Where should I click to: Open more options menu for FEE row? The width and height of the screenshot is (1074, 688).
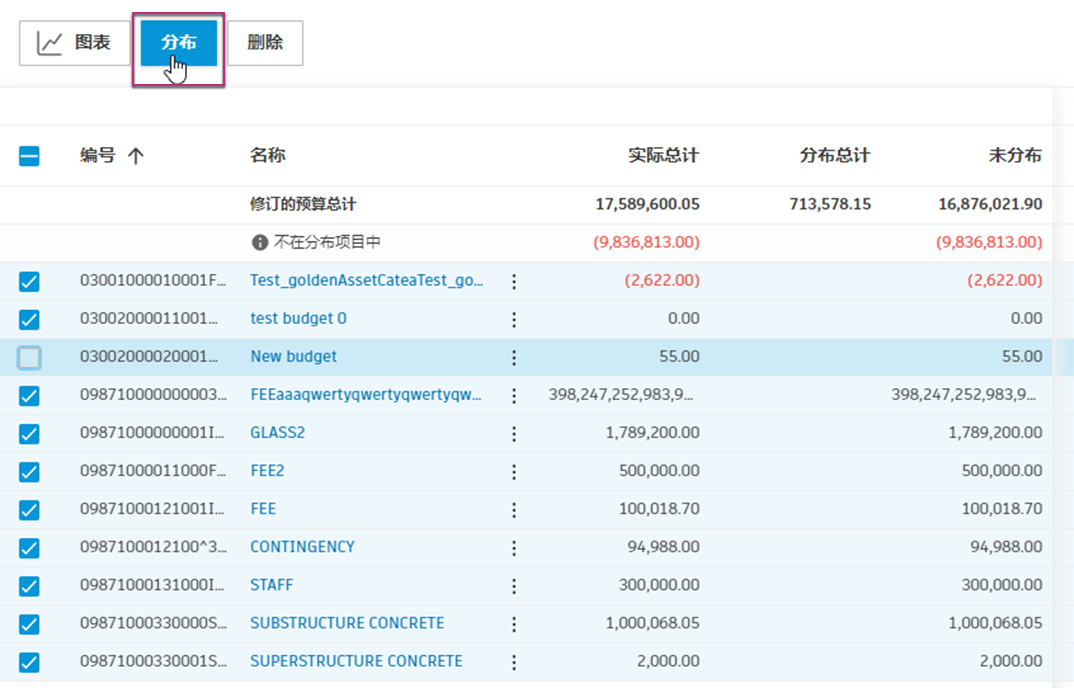[x=514, y=510]
